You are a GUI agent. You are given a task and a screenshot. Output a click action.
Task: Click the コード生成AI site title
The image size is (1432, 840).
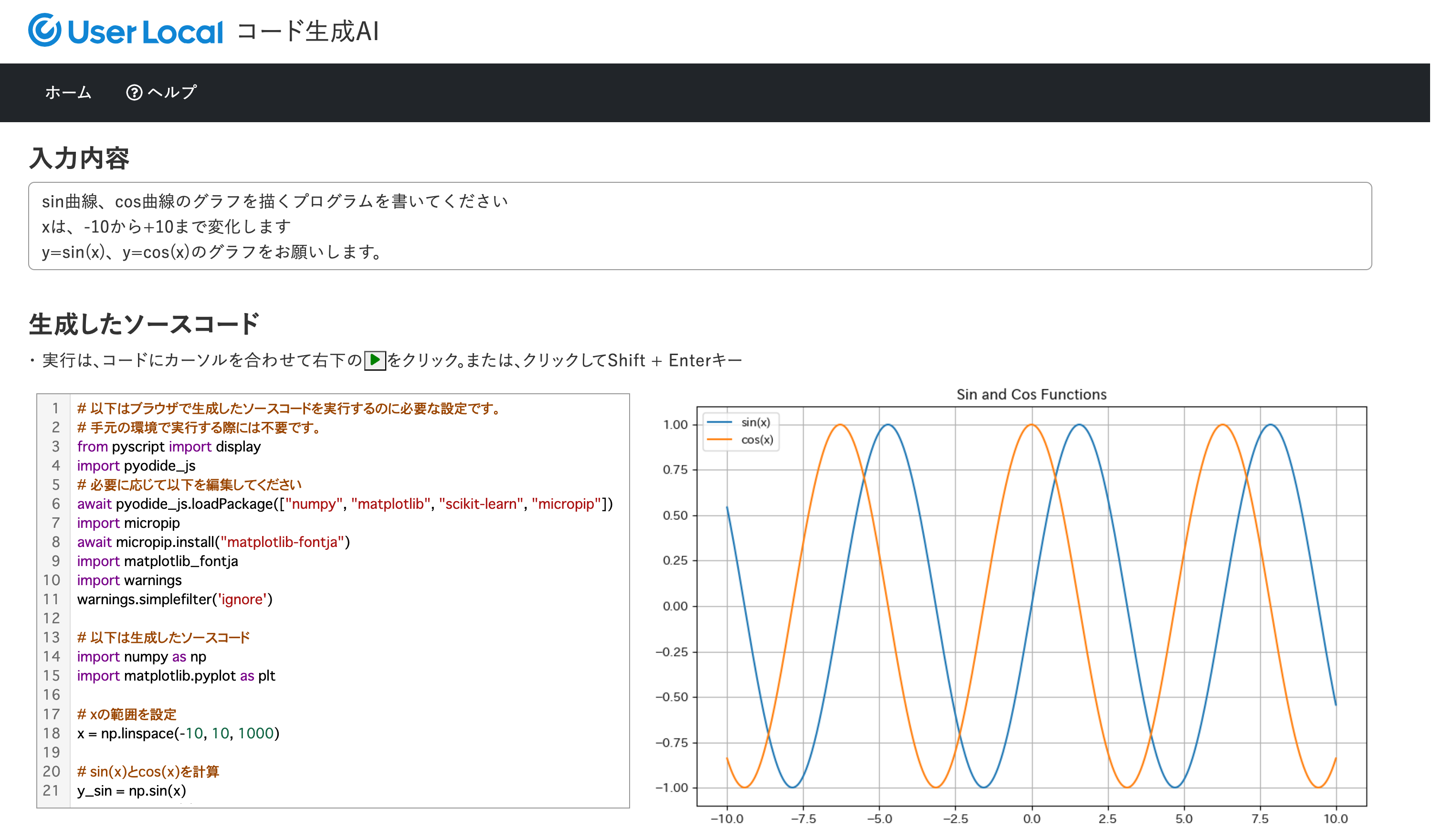point(308,31)
